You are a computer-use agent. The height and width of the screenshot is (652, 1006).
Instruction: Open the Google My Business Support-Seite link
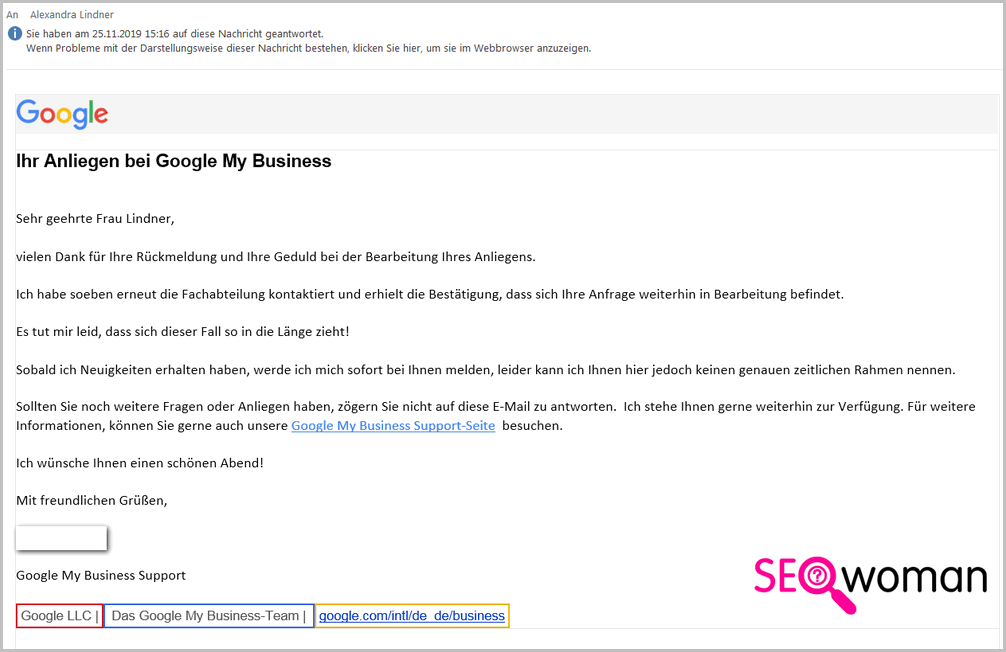pyautogui.click(x=393, y=425)
